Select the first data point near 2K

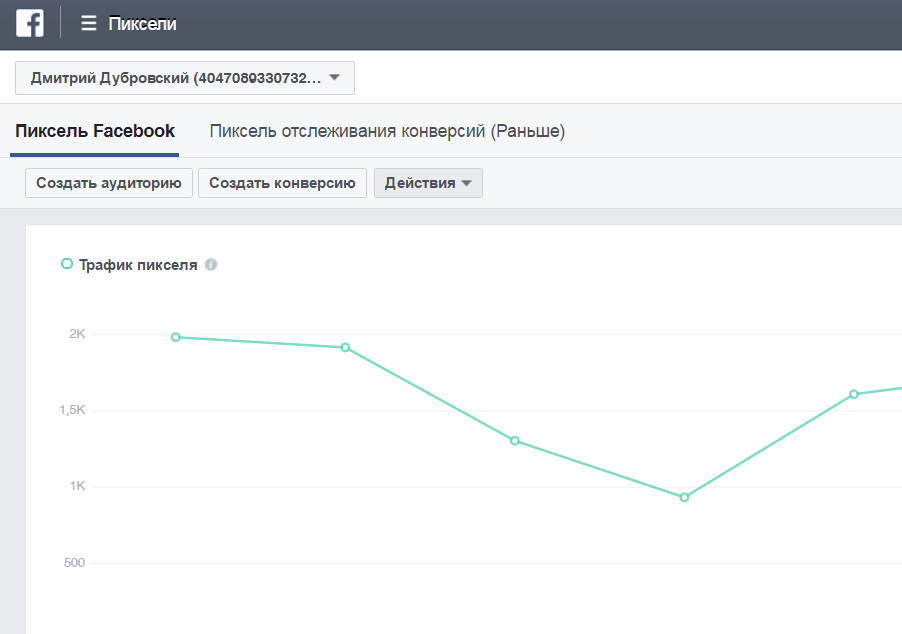pos(176,337)
